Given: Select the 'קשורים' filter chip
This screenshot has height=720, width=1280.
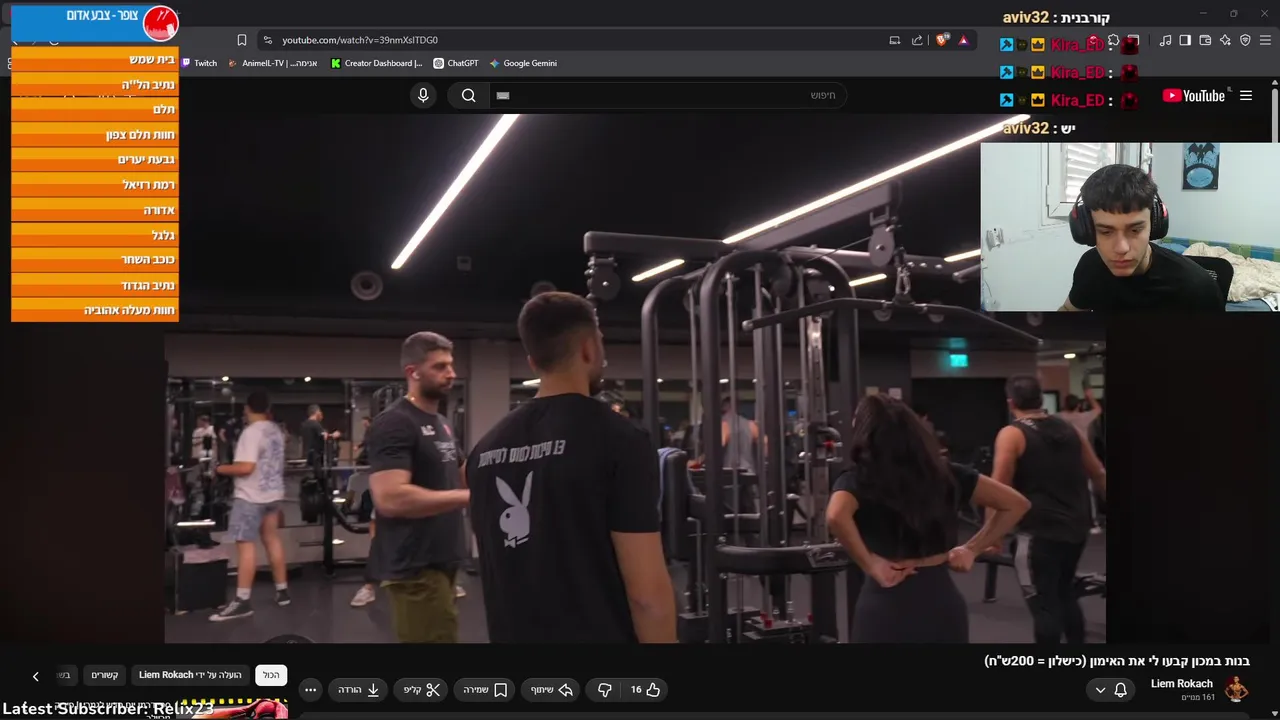Looking at the screenshot, I should (105, 675).
